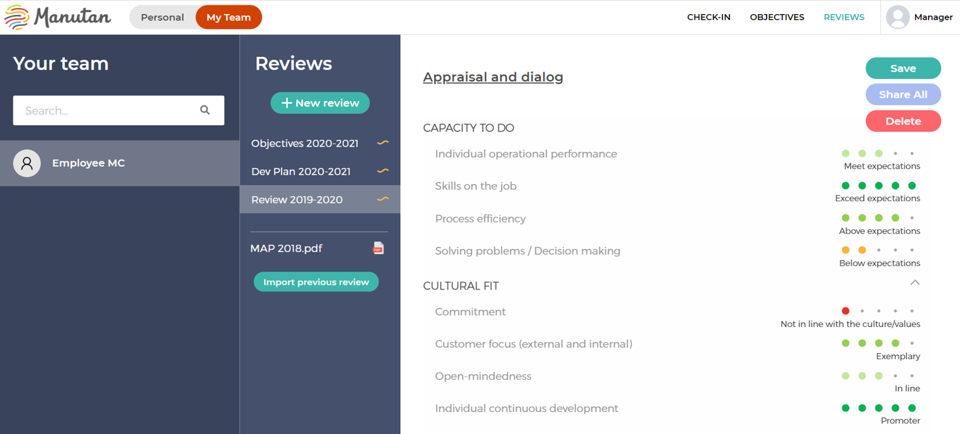Click the red Delete button
The width and height of the screenshot is (960, 434).
[903, 121]
